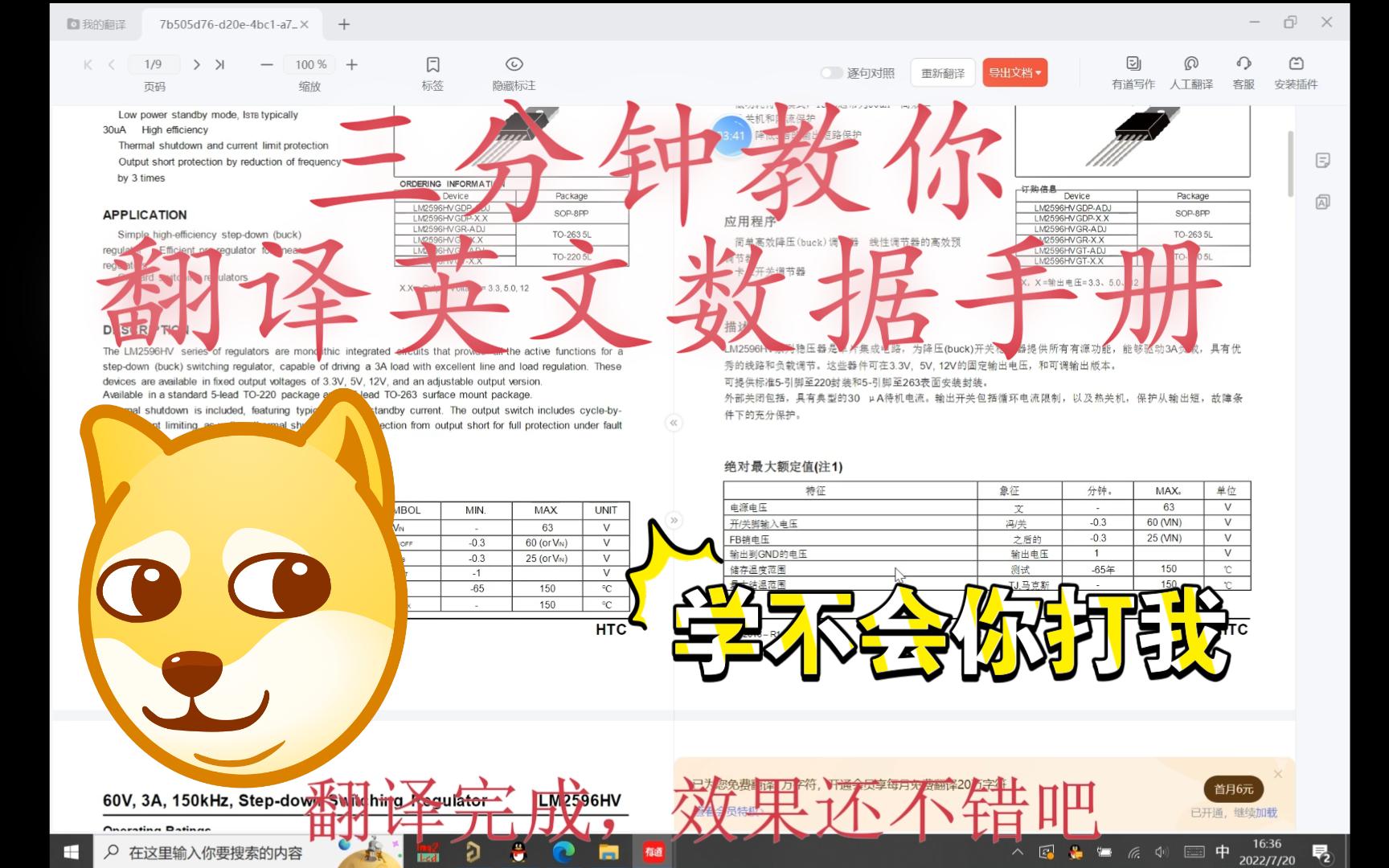Click the SOP-8PP cell in translated table
Screen dimensions: 1389x868
(1192, 213)
